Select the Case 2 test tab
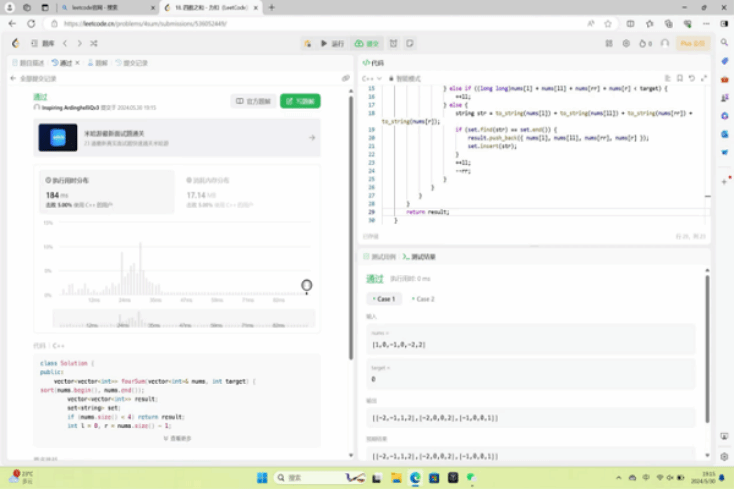The width and height of the screenshot is (734, 489). pyautogui.click(x=422, y=299)
